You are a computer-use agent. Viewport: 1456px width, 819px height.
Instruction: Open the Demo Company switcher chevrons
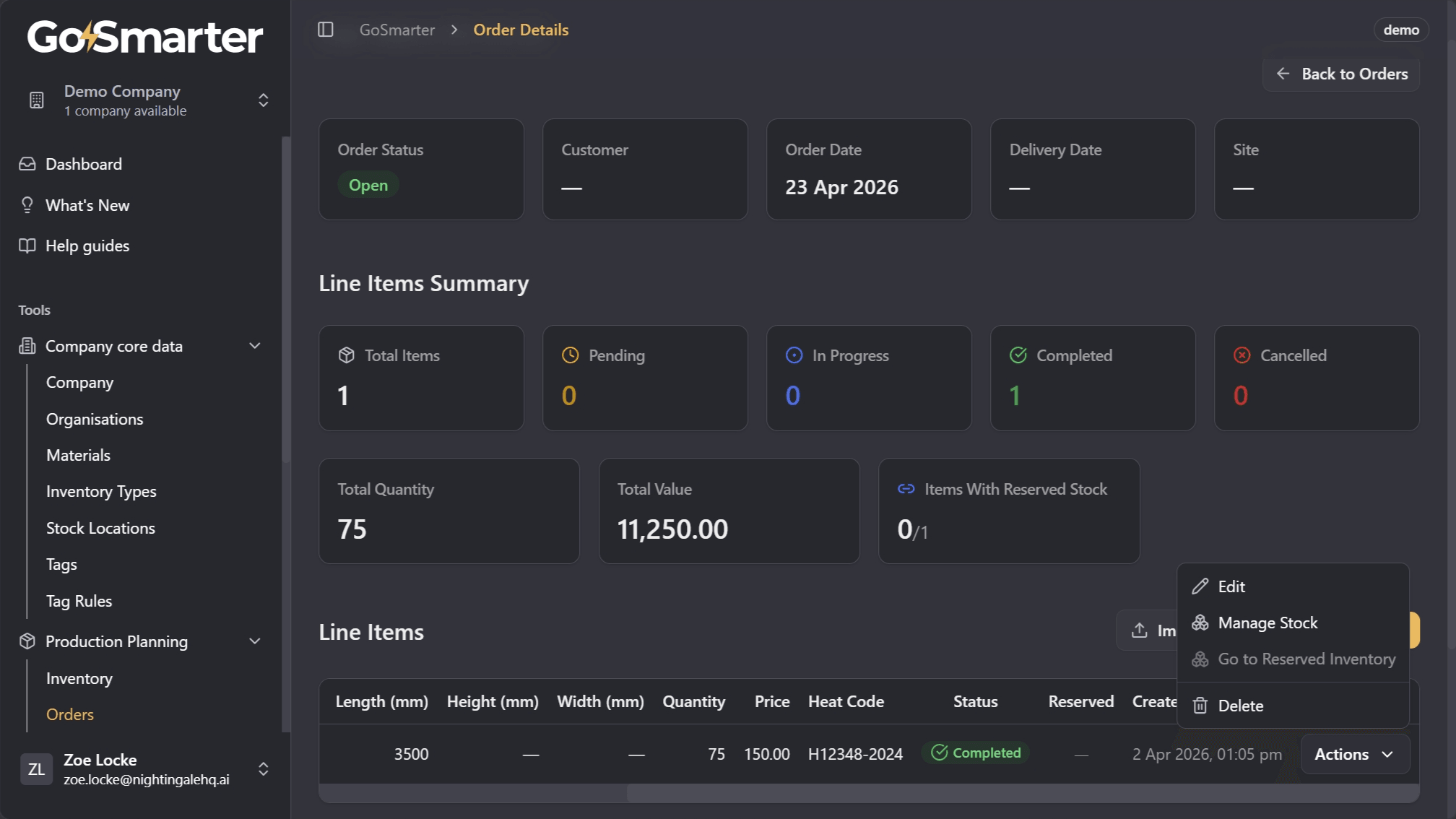tap(264, 100)
